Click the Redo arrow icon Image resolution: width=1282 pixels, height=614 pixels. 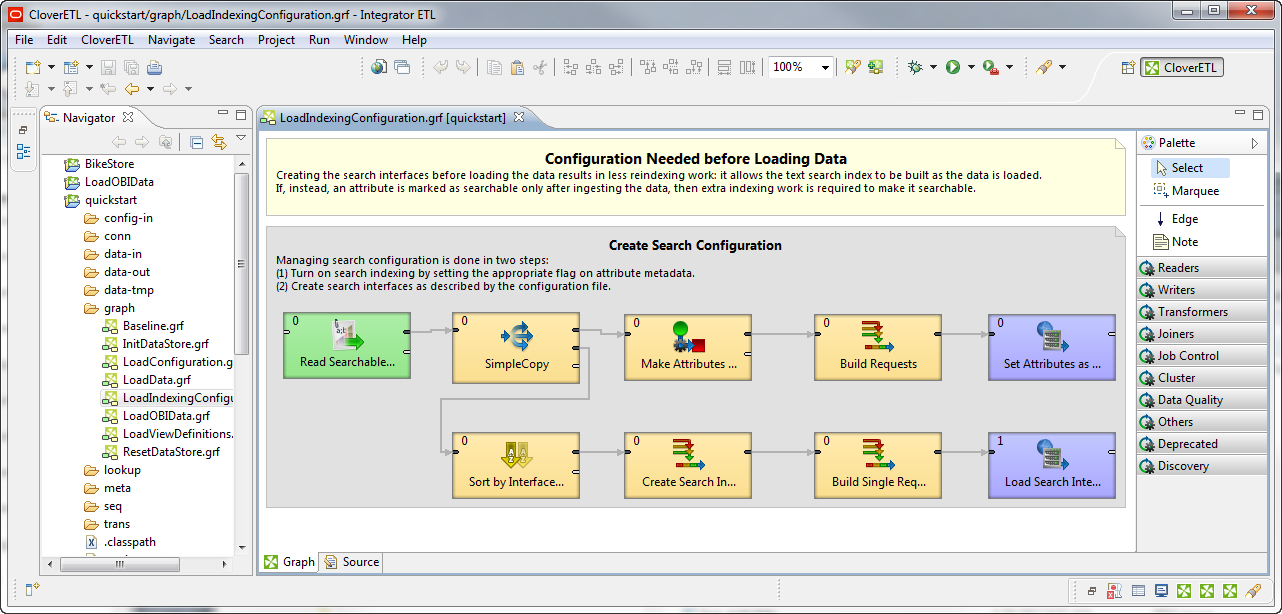[x=463, y=67]
